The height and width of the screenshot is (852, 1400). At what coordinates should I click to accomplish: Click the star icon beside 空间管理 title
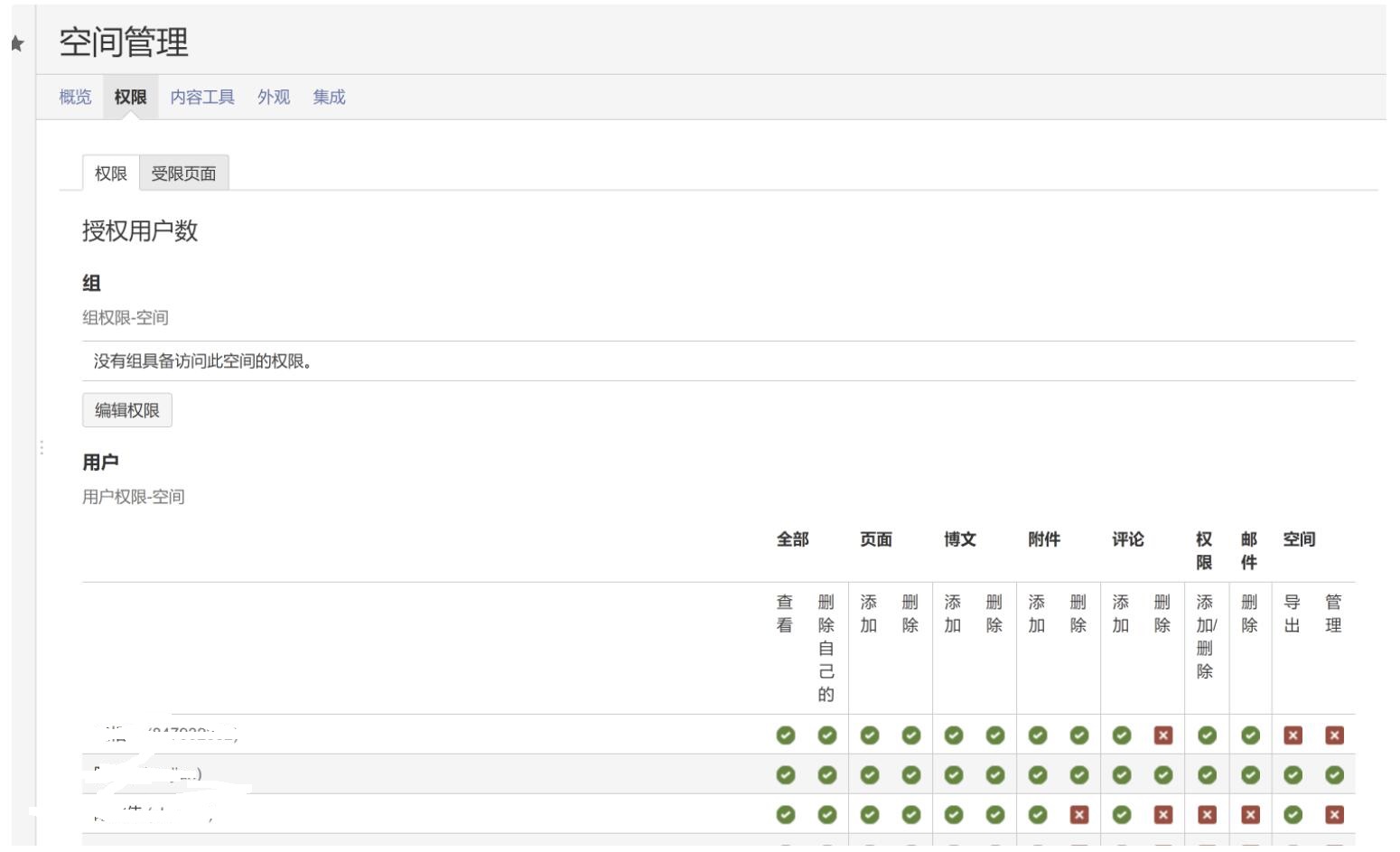tap(16, 43)
